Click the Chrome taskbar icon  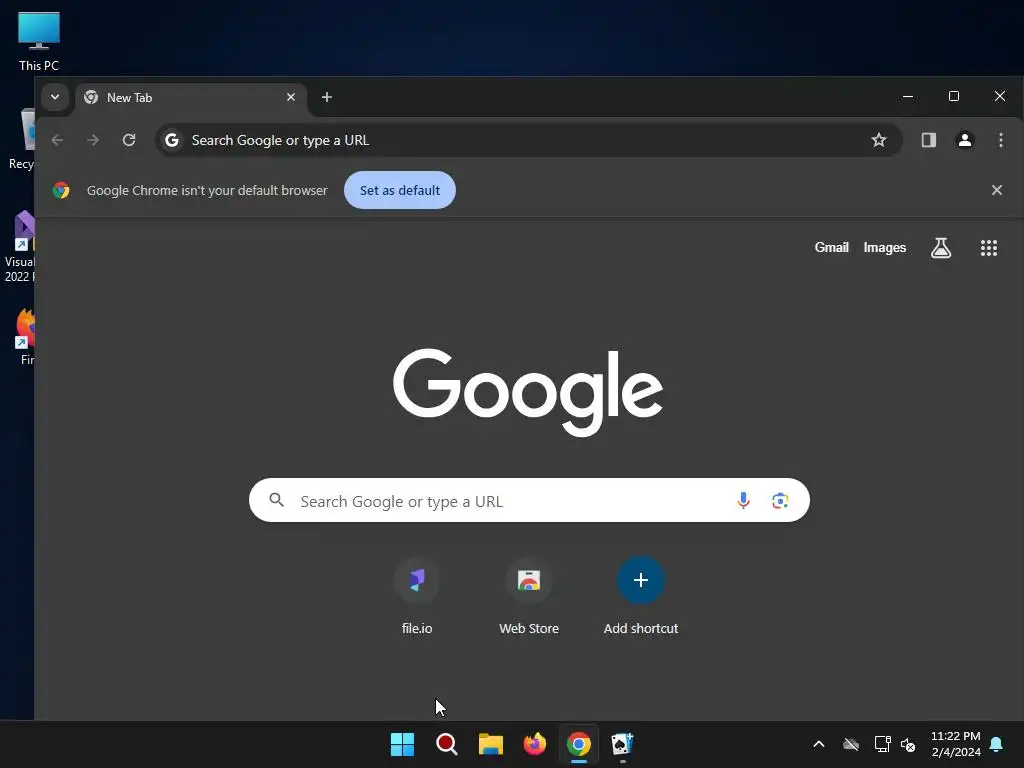579,744
